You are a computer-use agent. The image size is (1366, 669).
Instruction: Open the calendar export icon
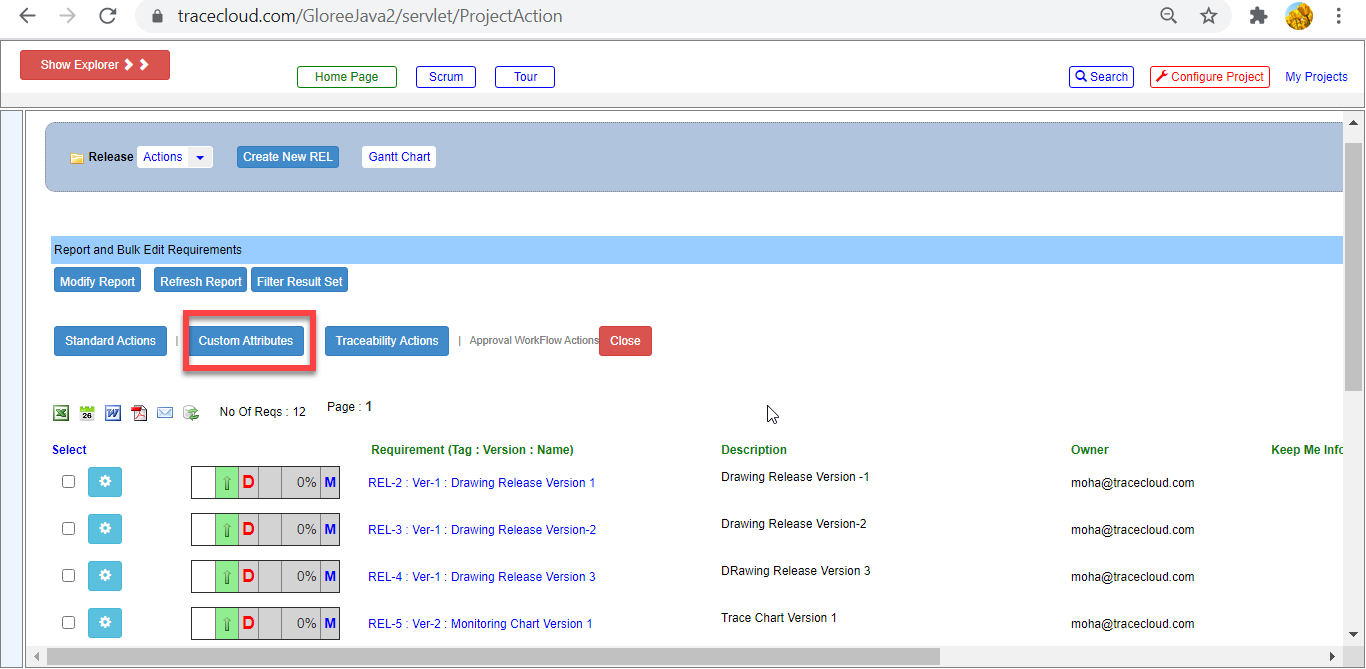pyautogui.click(x=87, y=412)
